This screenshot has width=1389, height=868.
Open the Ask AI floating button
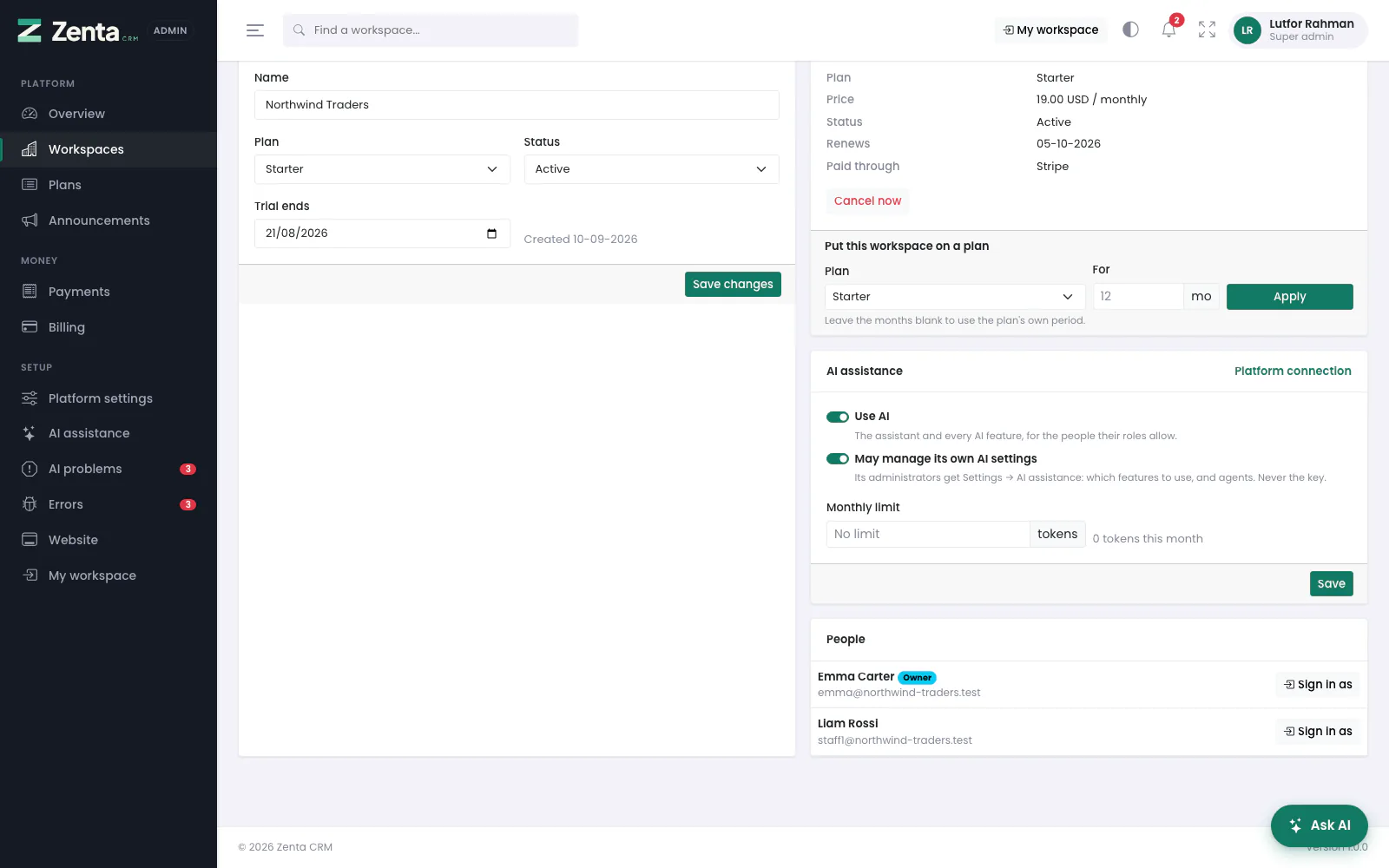coord(1319,825)
